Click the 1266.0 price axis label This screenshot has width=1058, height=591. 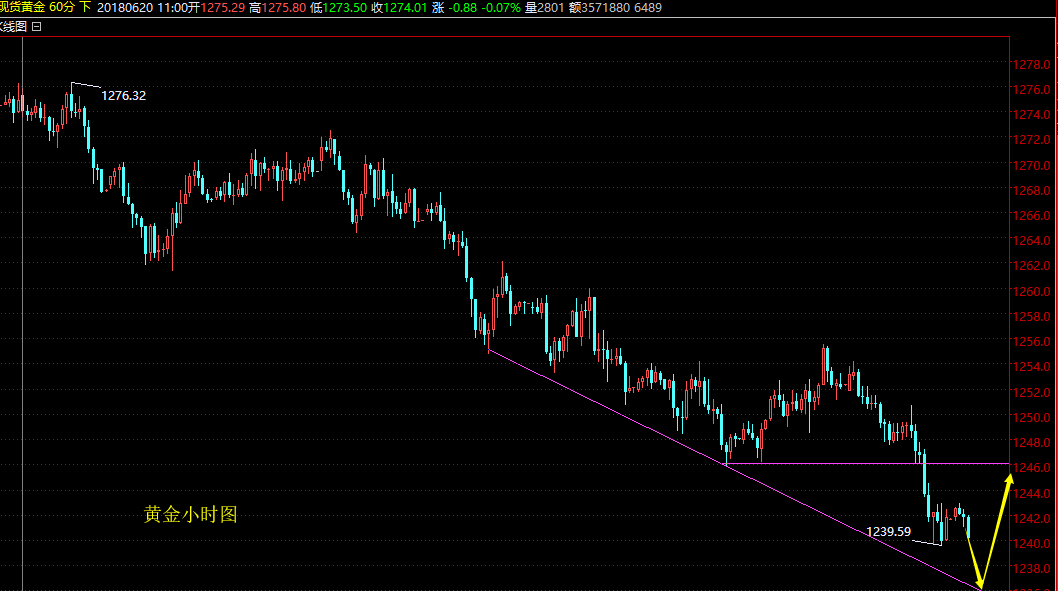pos(1032,215)
